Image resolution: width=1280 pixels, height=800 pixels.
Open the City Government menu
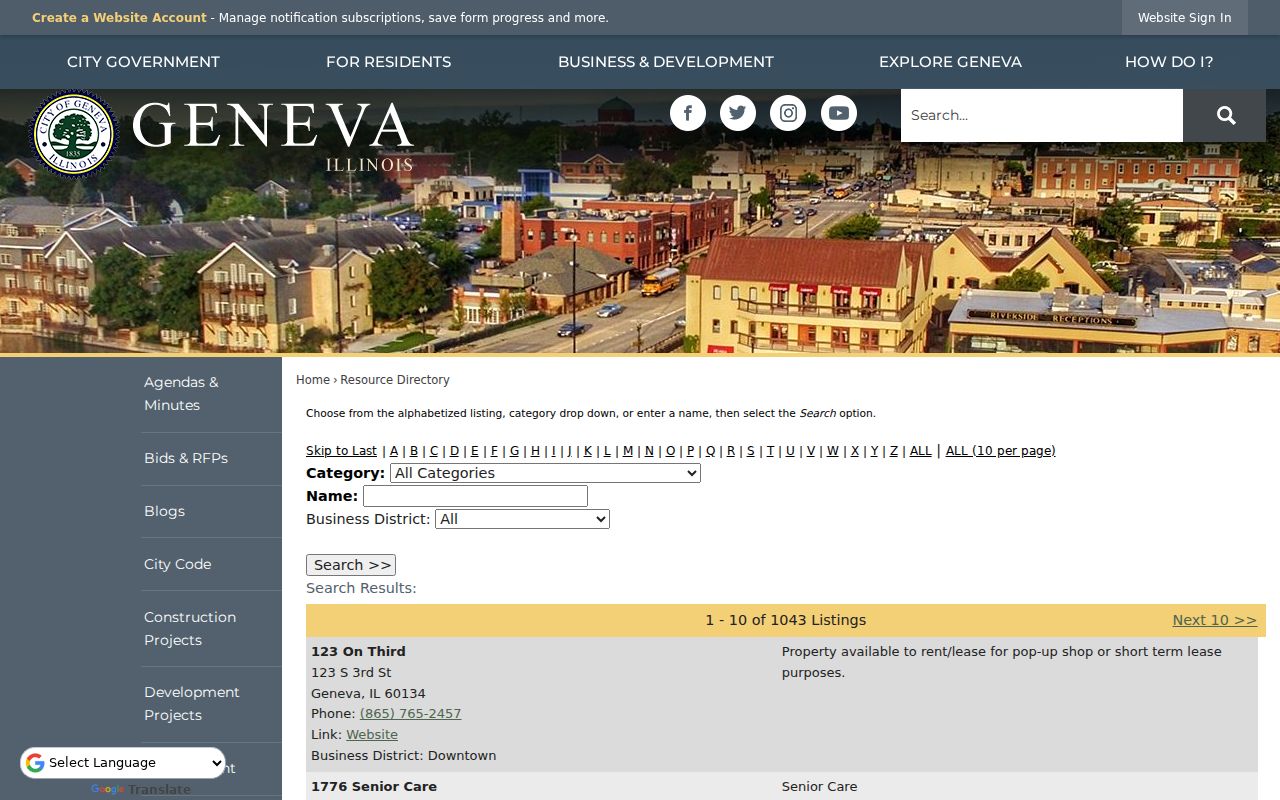tap(143, 62)
